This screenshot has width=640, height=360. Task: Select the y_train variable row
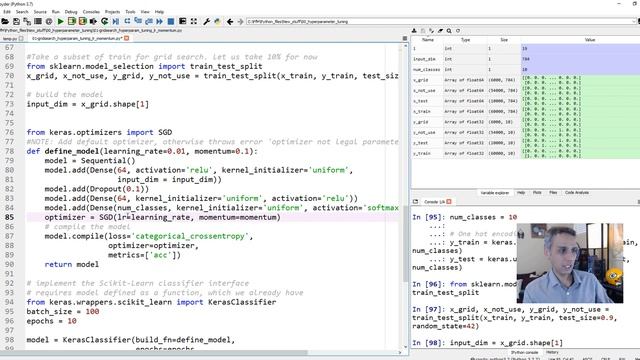[x=526, y=153]
